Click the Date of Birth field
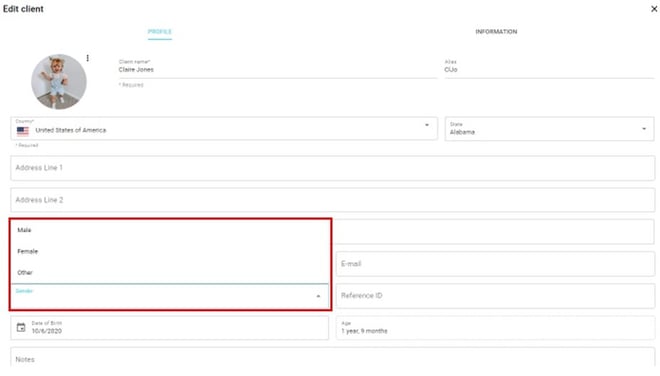 [x=170, y=328]
